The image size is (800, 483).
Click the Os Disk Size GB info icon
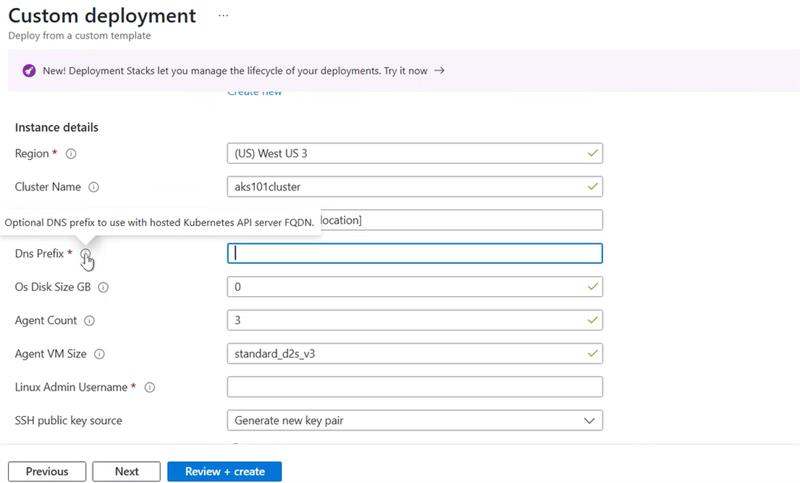104,287
